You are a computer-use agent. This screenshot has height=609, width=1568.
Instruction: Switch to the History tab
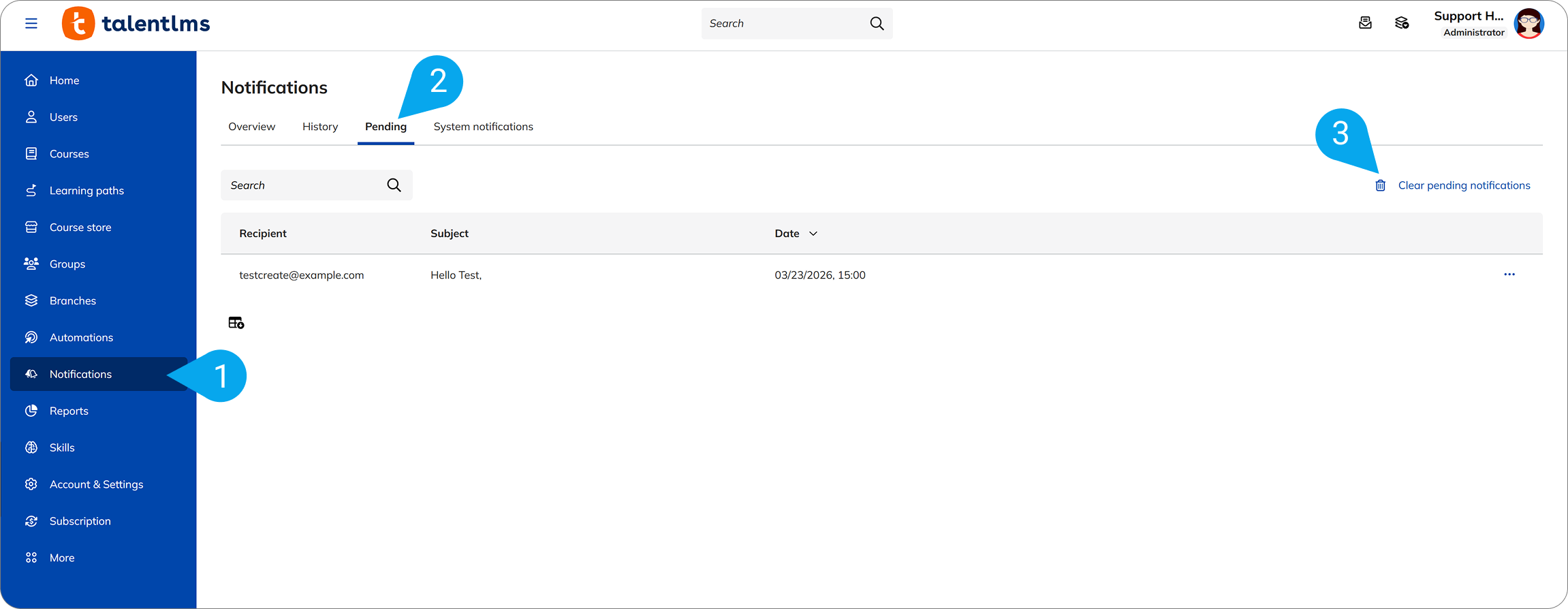pyautogui.click(x=320, y=127)
